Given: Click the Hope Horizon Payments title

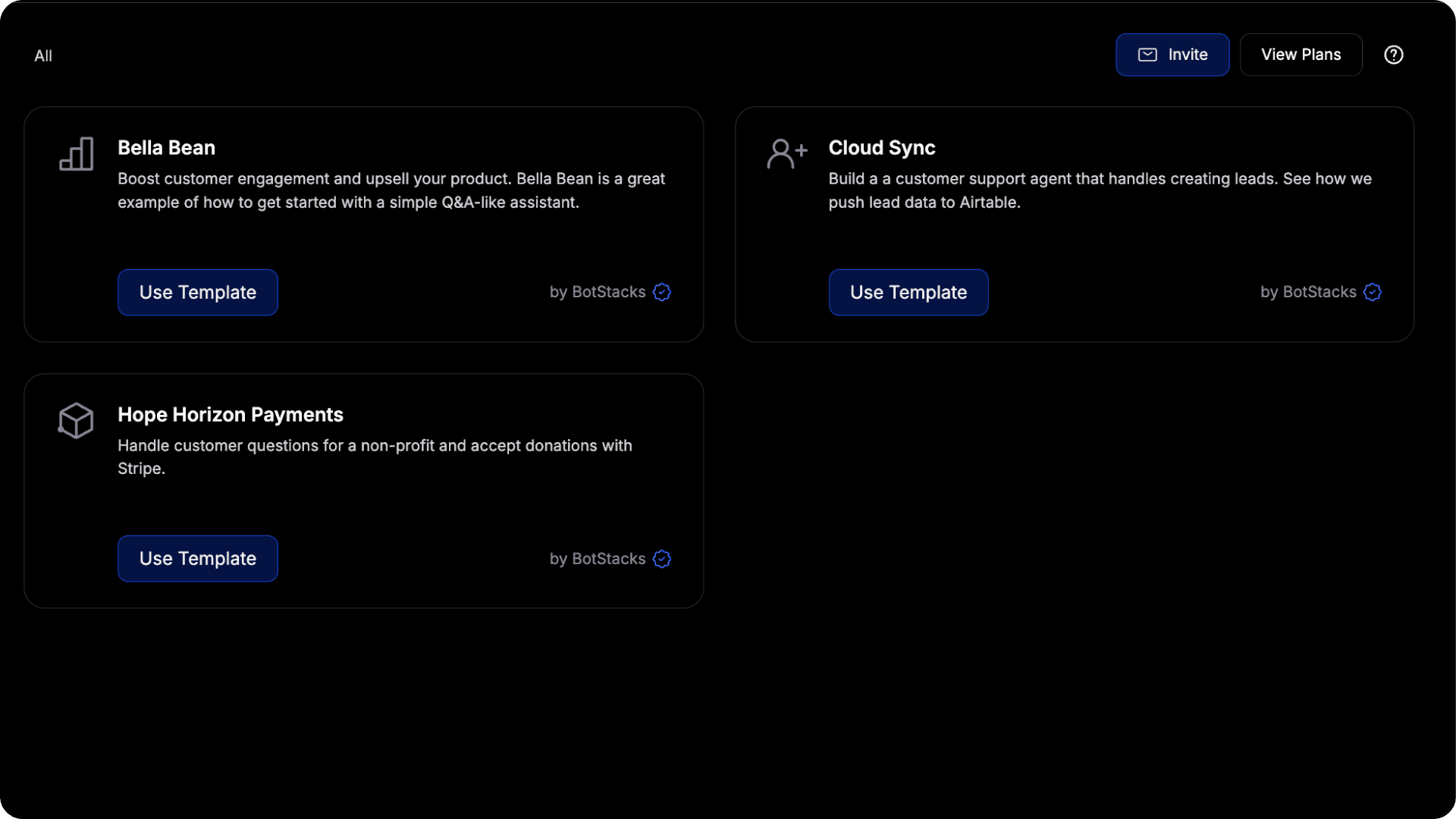Looking at the screenshot, I should [230, 415].
